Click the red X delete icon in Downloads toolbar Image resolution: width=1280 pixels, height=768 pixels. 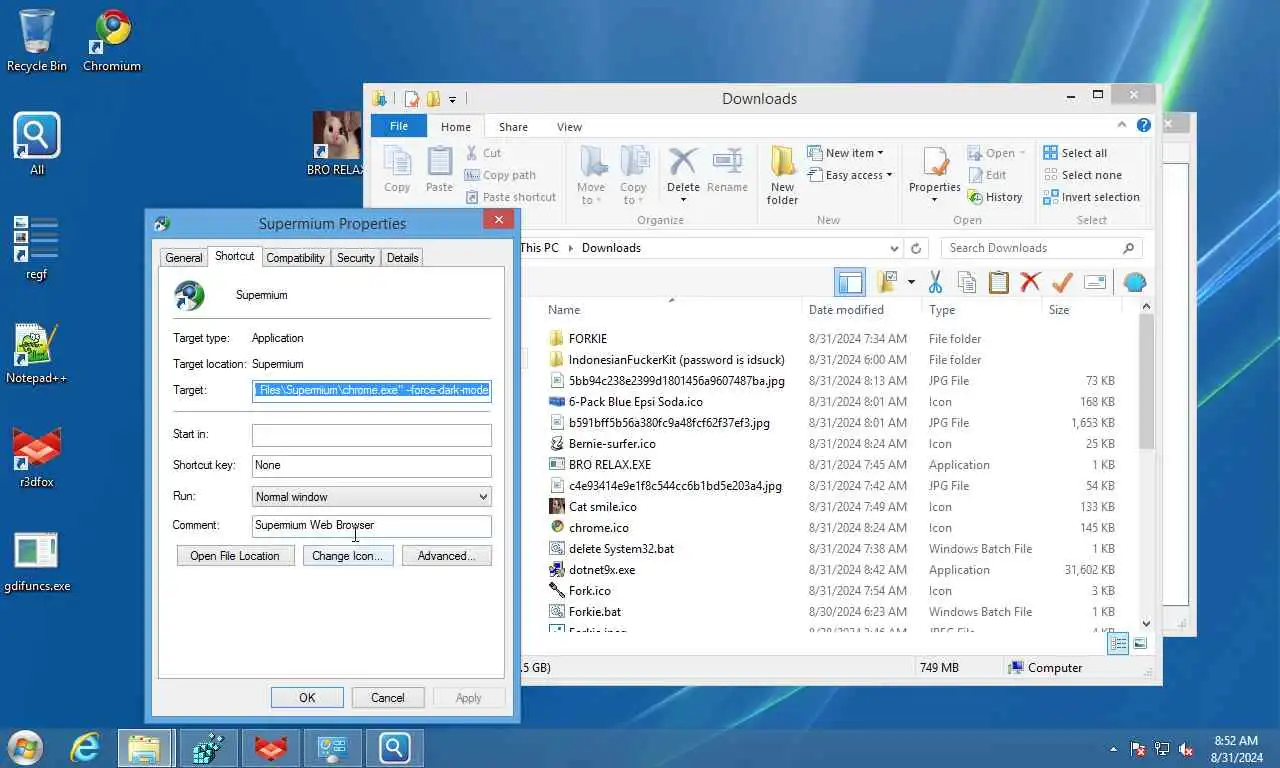pos(1030,282)
